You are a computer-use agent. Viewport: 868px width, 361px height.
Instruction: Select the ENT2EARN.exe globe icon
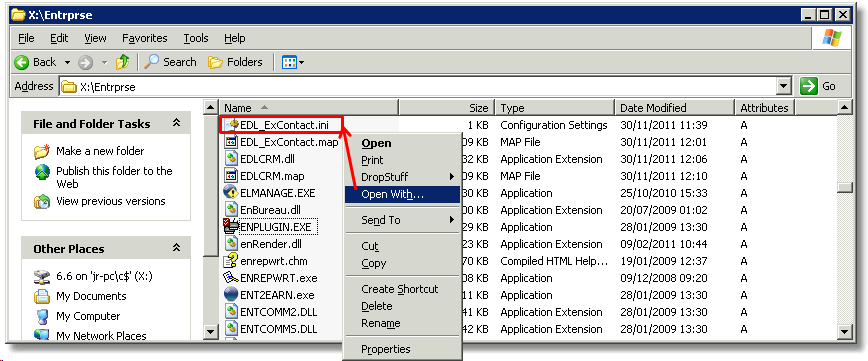tap(230, 295)
